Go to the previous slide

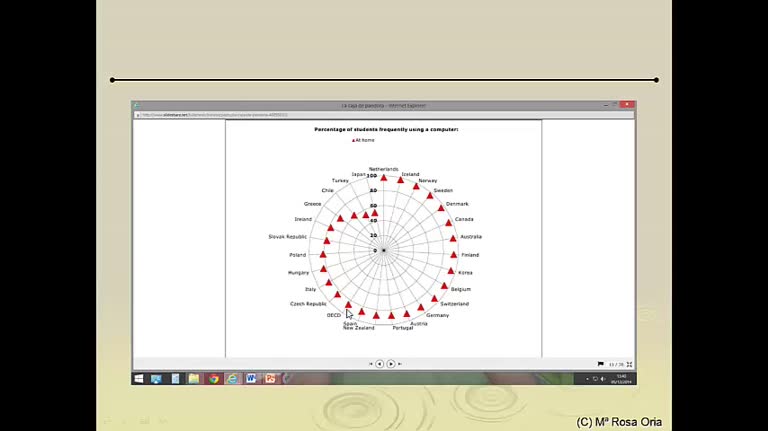point(380,364)
